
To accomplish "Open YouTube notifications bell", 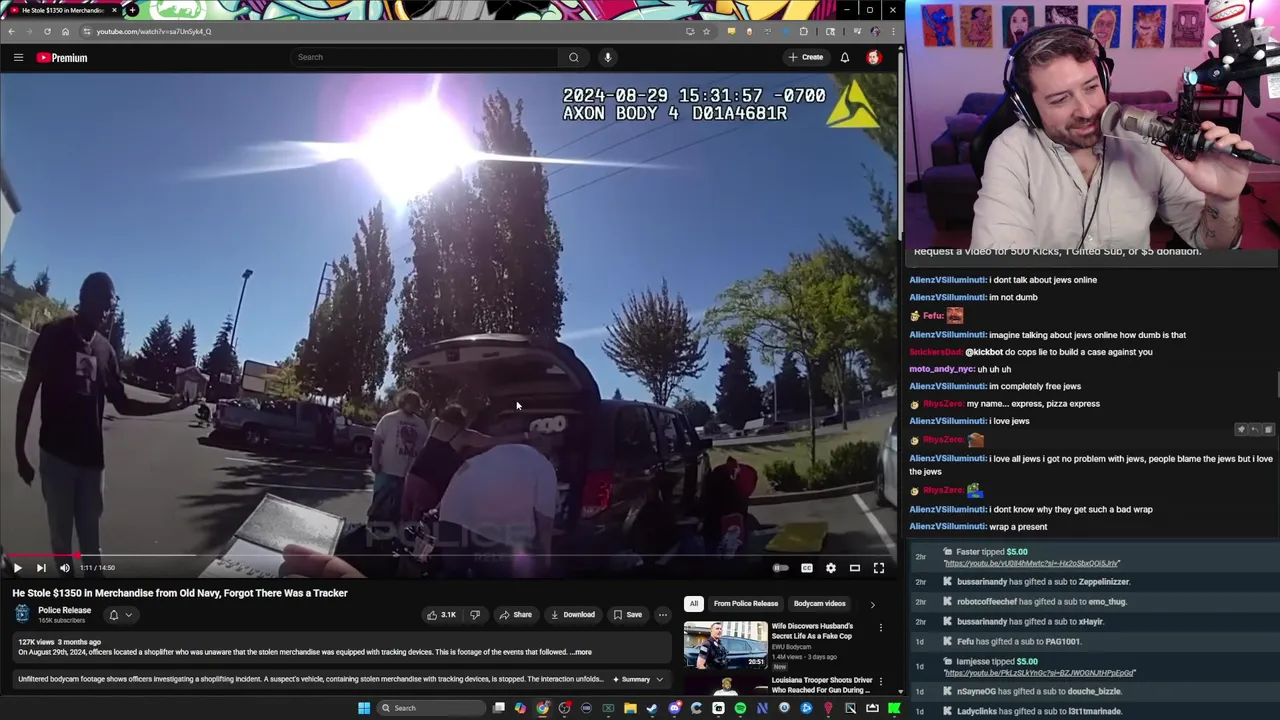I will point(845,57).
